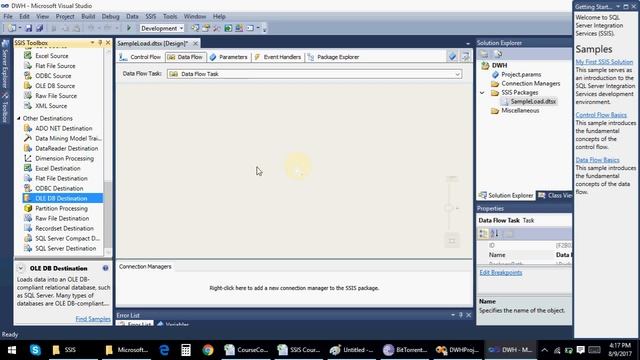Open the SSIS menu
This screenshot has width=640, height=360.
(x=151, y=16)
